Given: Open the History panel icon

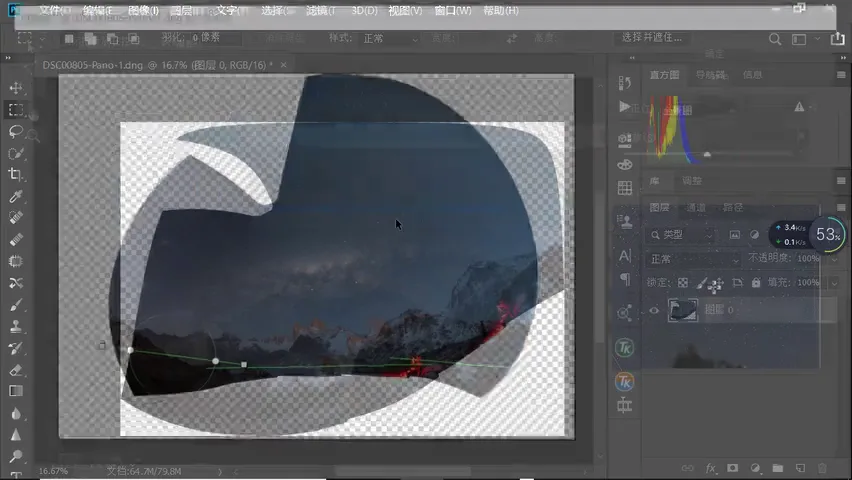Looking at the screenshot, I should 625,83.
